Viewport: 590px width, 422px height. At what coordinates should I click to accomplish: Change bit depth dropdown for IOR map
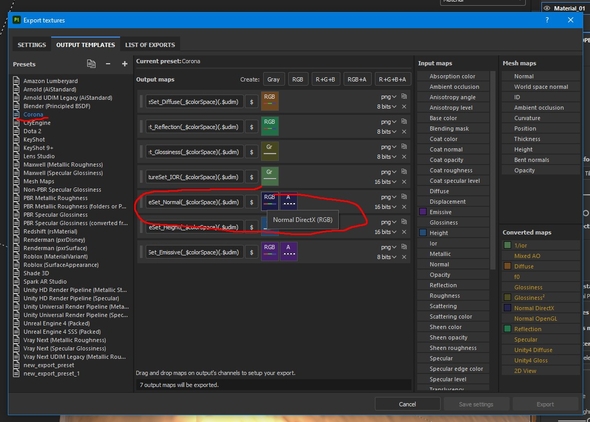click(x=385, y=182)
